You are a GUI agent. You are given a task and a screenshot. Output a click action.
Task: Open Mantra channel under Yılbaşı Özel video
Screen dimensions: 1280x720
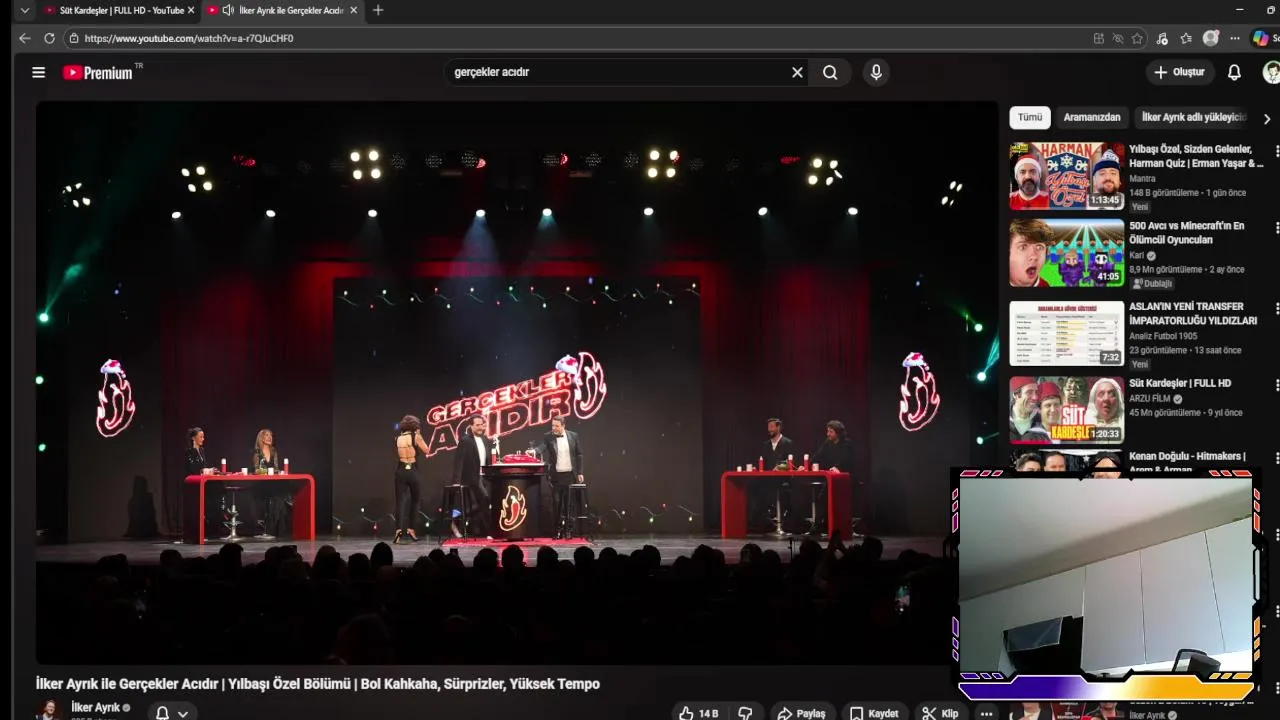pos(1142,179)
